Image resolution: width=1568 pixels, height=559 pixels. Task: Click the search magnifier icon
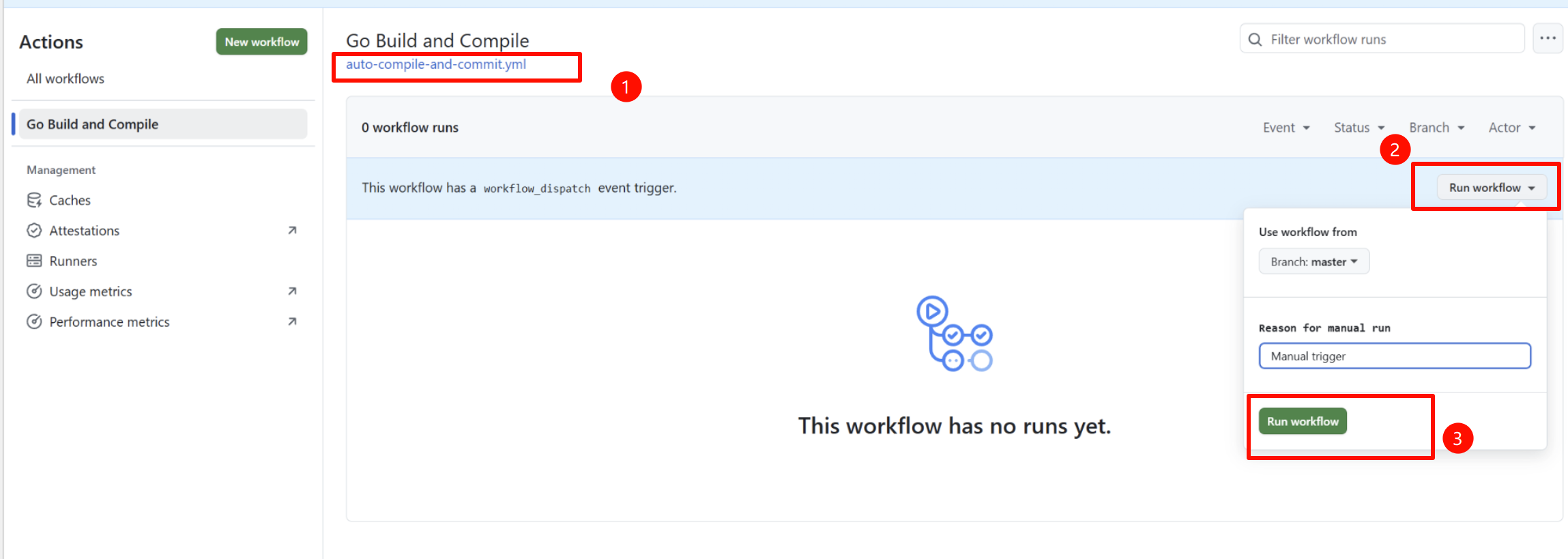(1255, 40)
